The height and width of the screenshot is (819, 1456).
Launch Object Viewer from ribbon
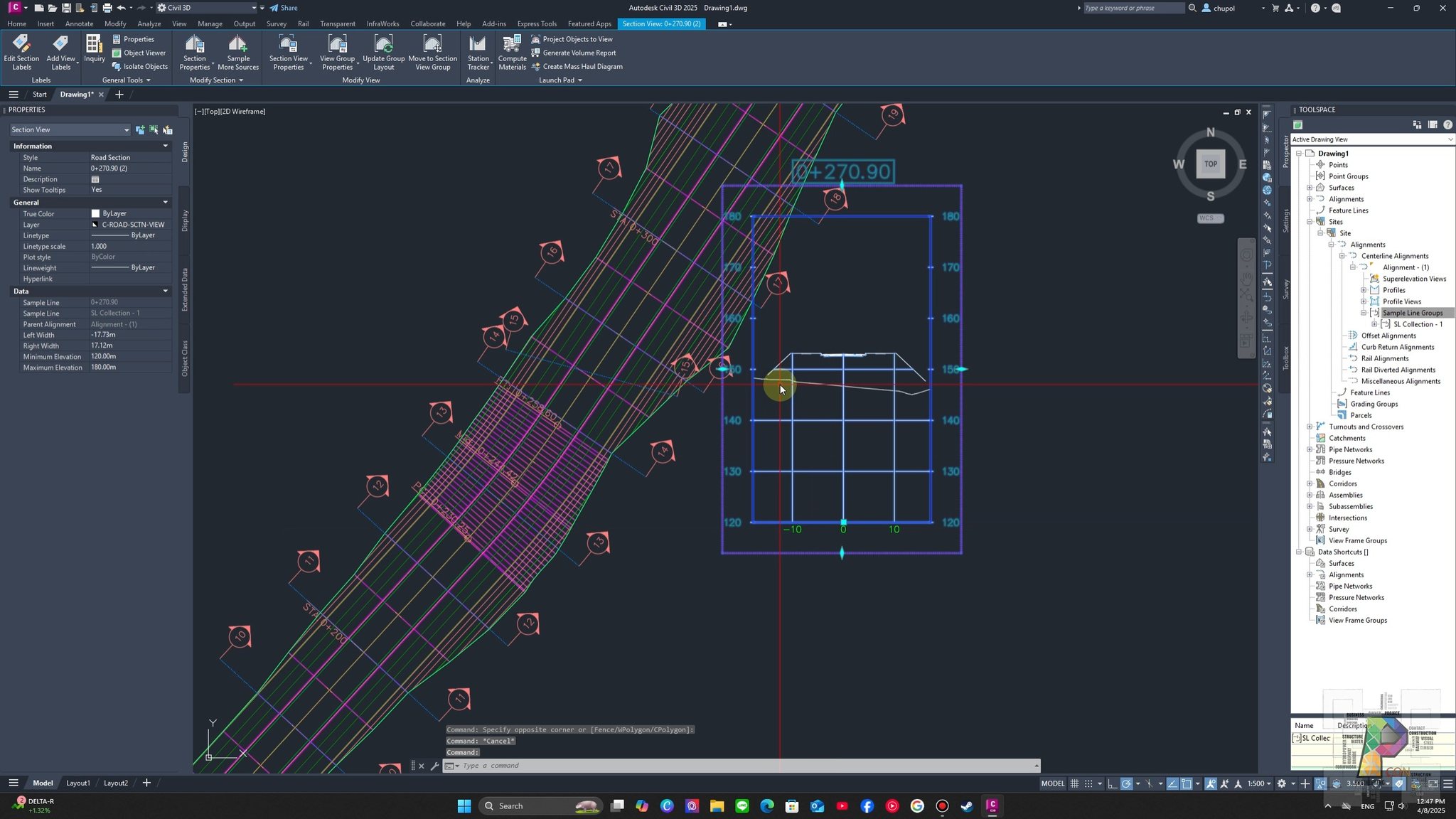(x=139, y=53)
